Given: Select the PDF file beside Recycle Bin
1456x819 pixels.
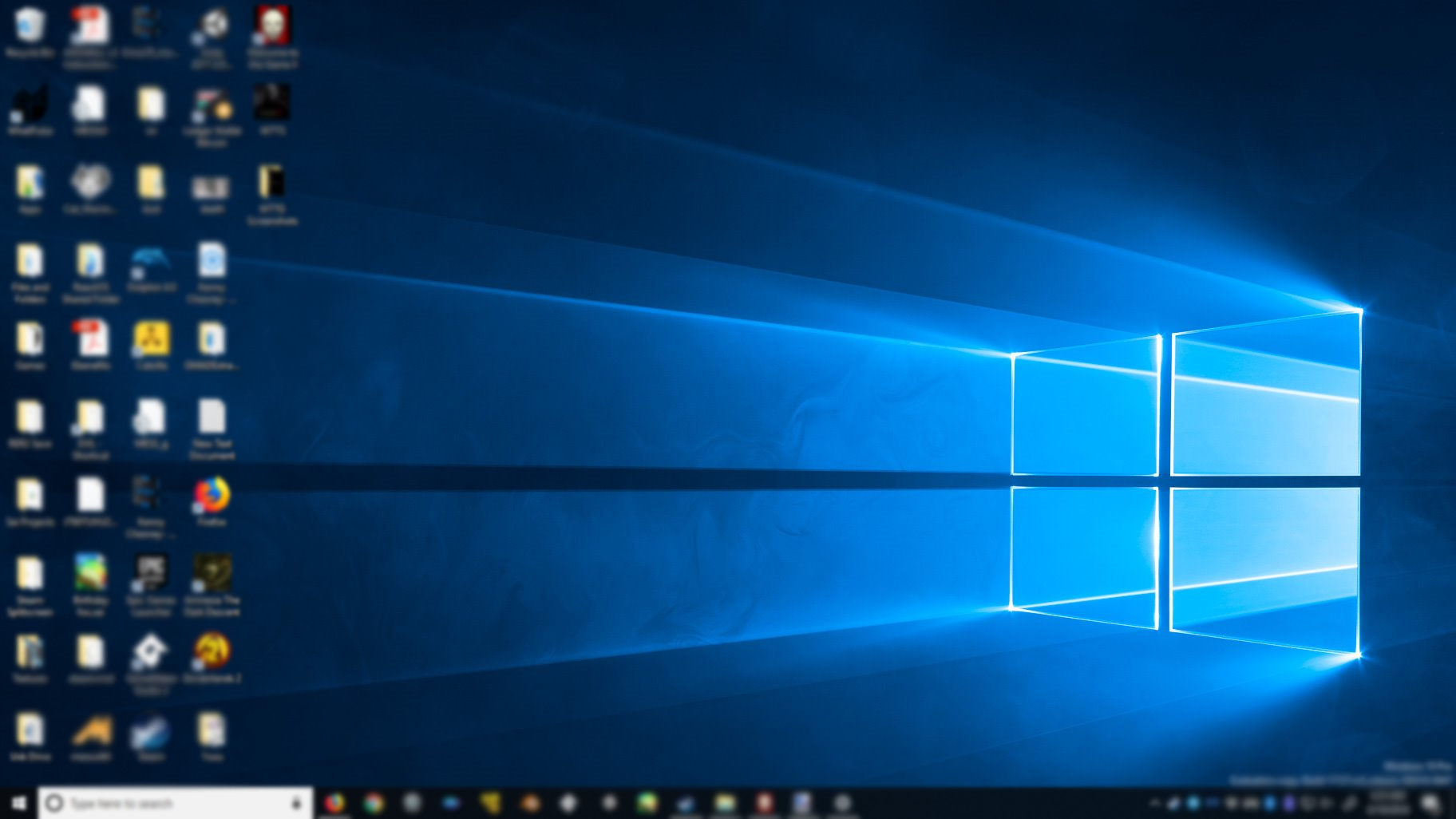Looking at the screenshot, I should tap(89, 36).
